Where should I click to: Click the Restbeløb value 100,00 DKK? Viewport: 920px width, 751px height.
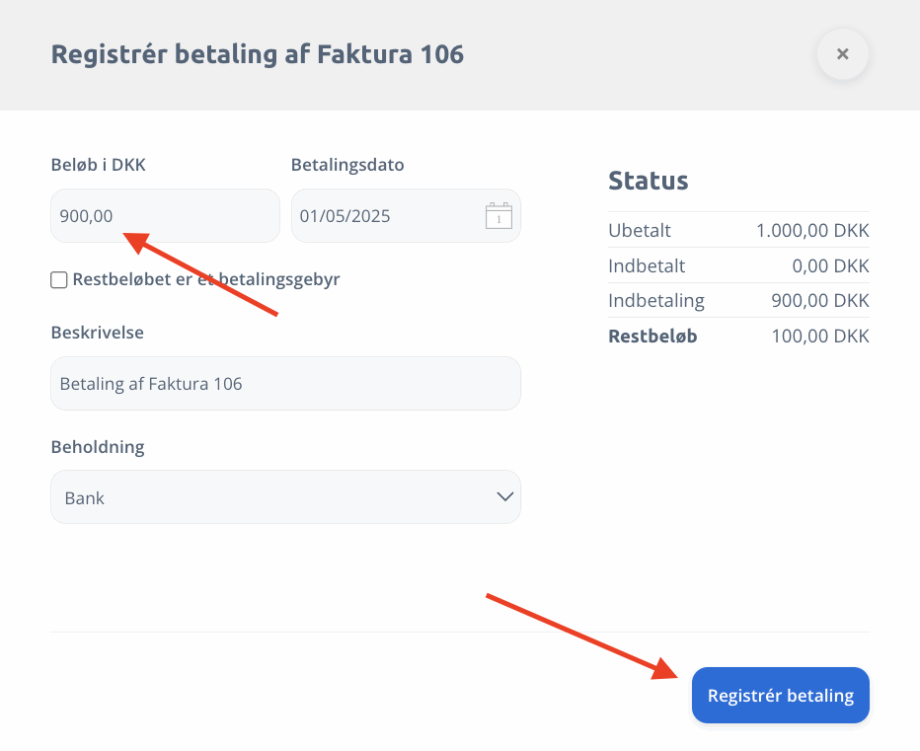tap(820, 336)
